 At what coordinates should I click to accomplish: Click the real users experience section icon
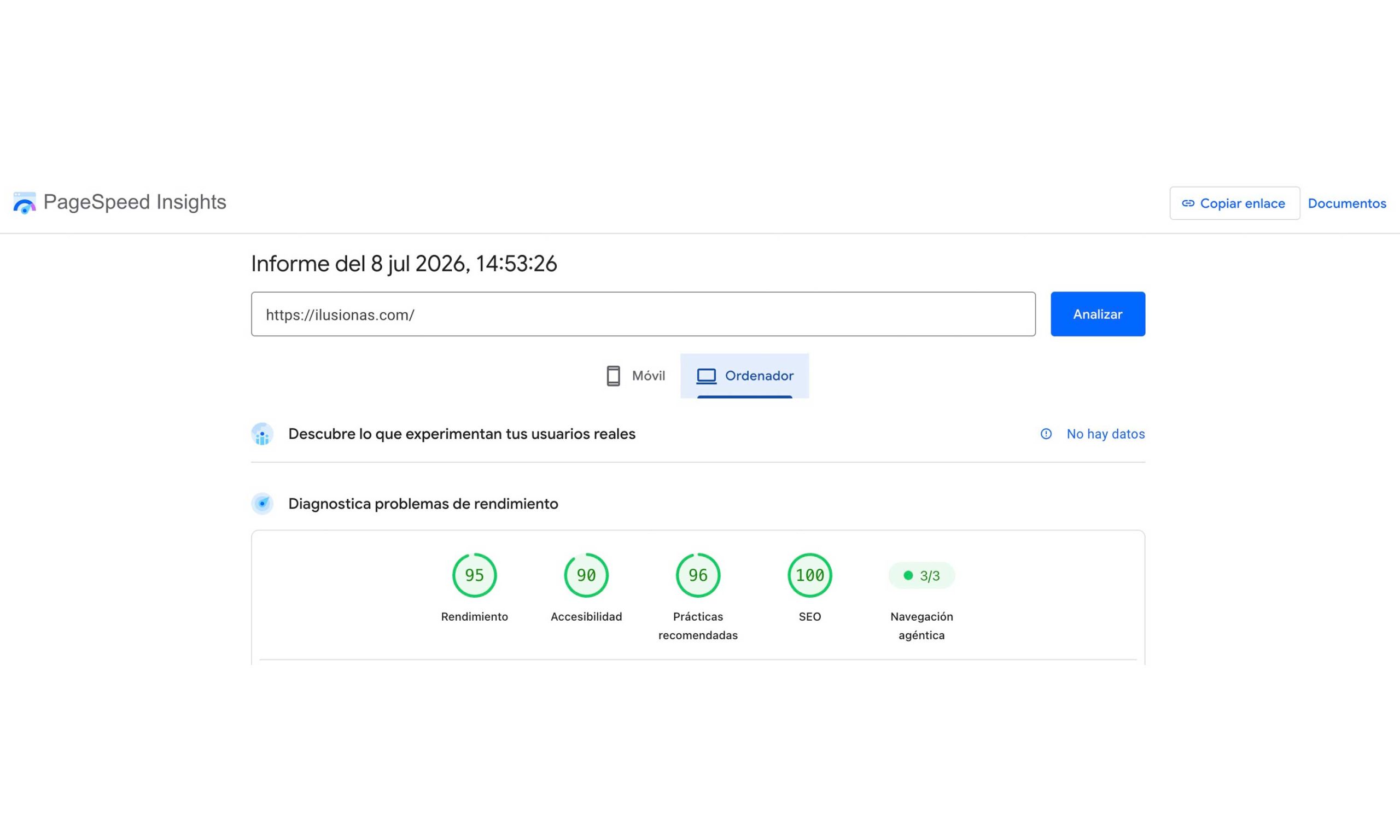click(x=262, y=434)
